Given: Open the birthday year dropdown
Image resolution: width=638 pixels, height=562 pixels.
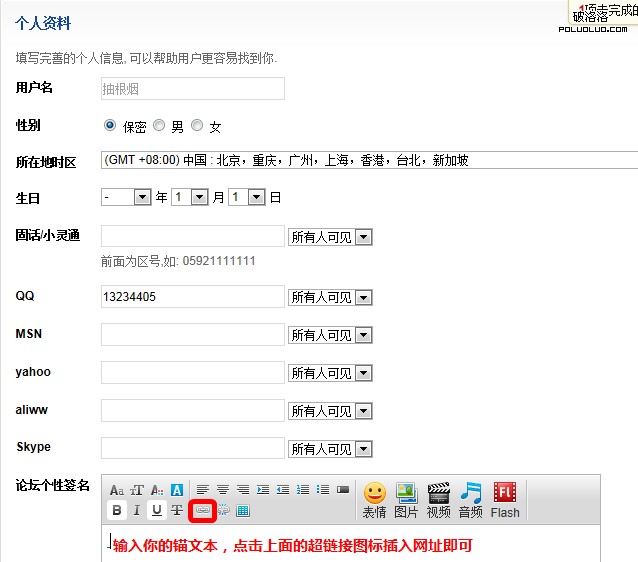Looking at the screenshot, I should tap(126, 197).
